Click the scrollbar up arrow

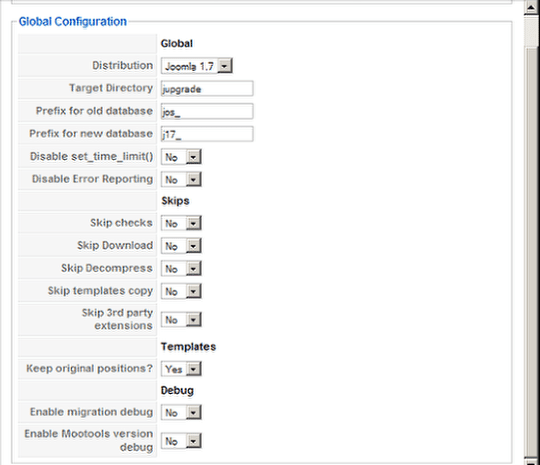(531, 7)
